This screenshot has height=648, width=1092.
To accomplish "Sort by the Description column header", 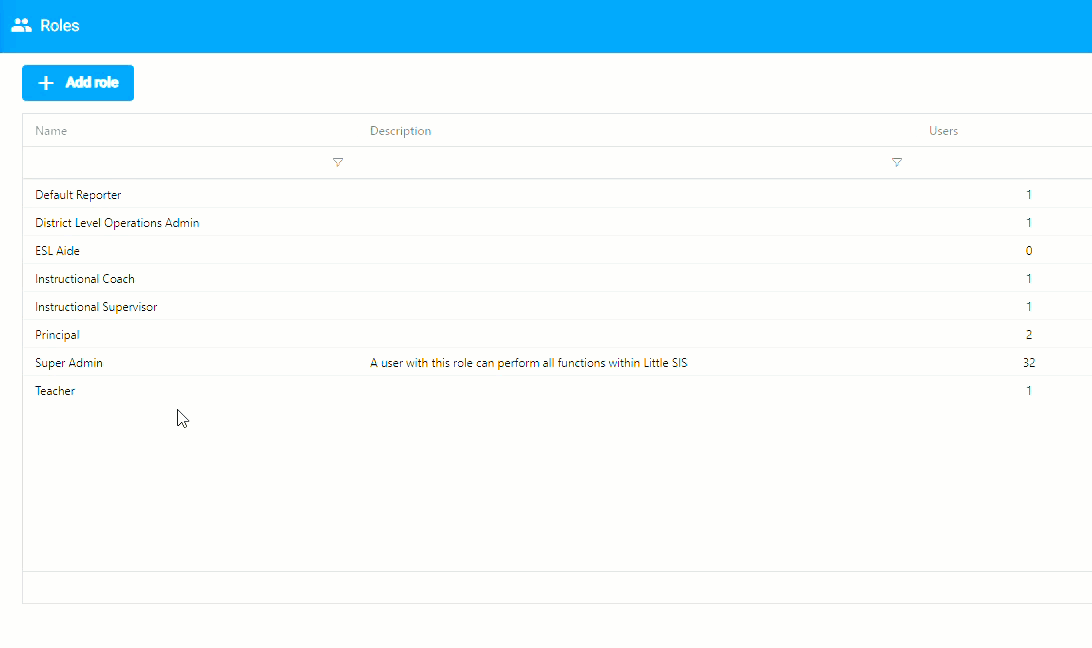I will 400,131.
